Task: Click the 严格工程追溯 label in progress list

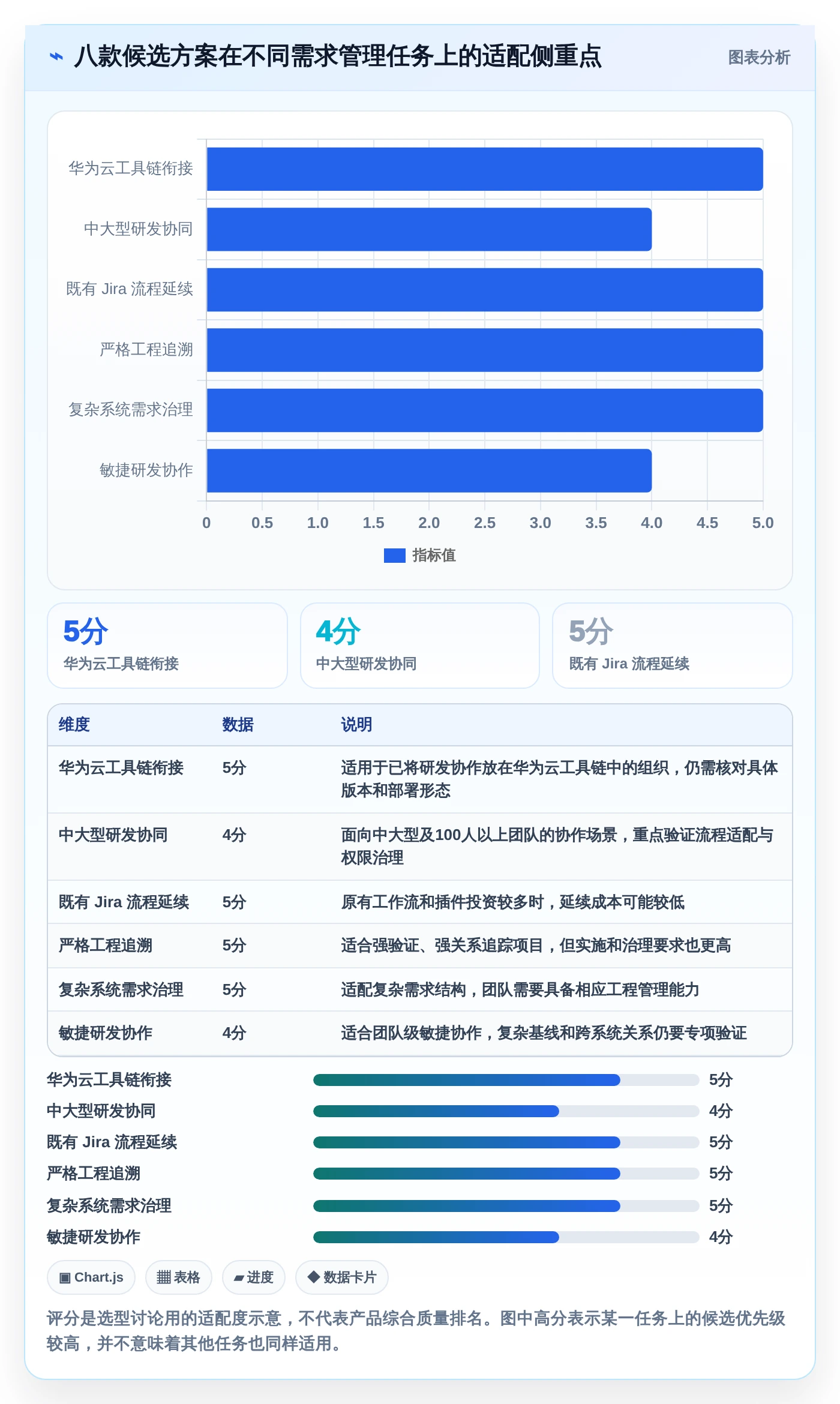Action: click(94, 1174)
